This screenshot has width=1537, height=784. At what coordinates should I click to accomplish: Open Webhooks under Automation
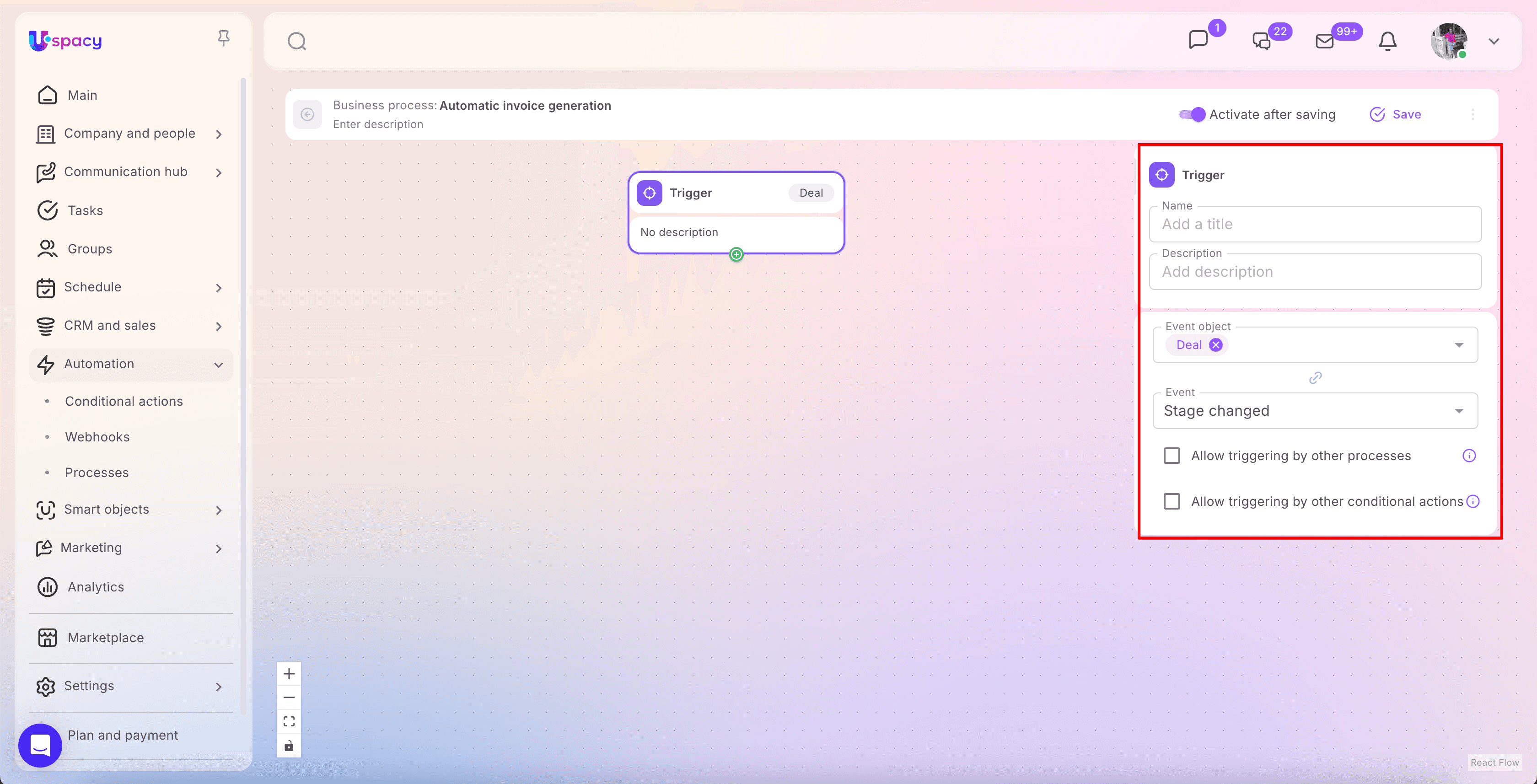[97, 437]
